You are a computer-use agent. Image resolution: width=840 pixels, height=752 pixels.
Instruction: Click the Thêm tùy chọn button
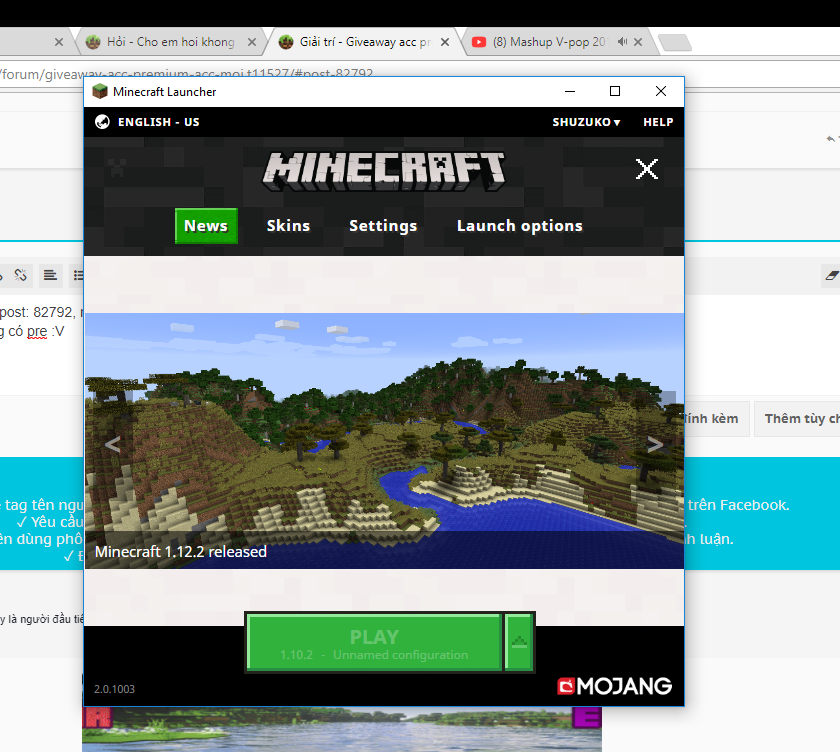click(798, 419)
